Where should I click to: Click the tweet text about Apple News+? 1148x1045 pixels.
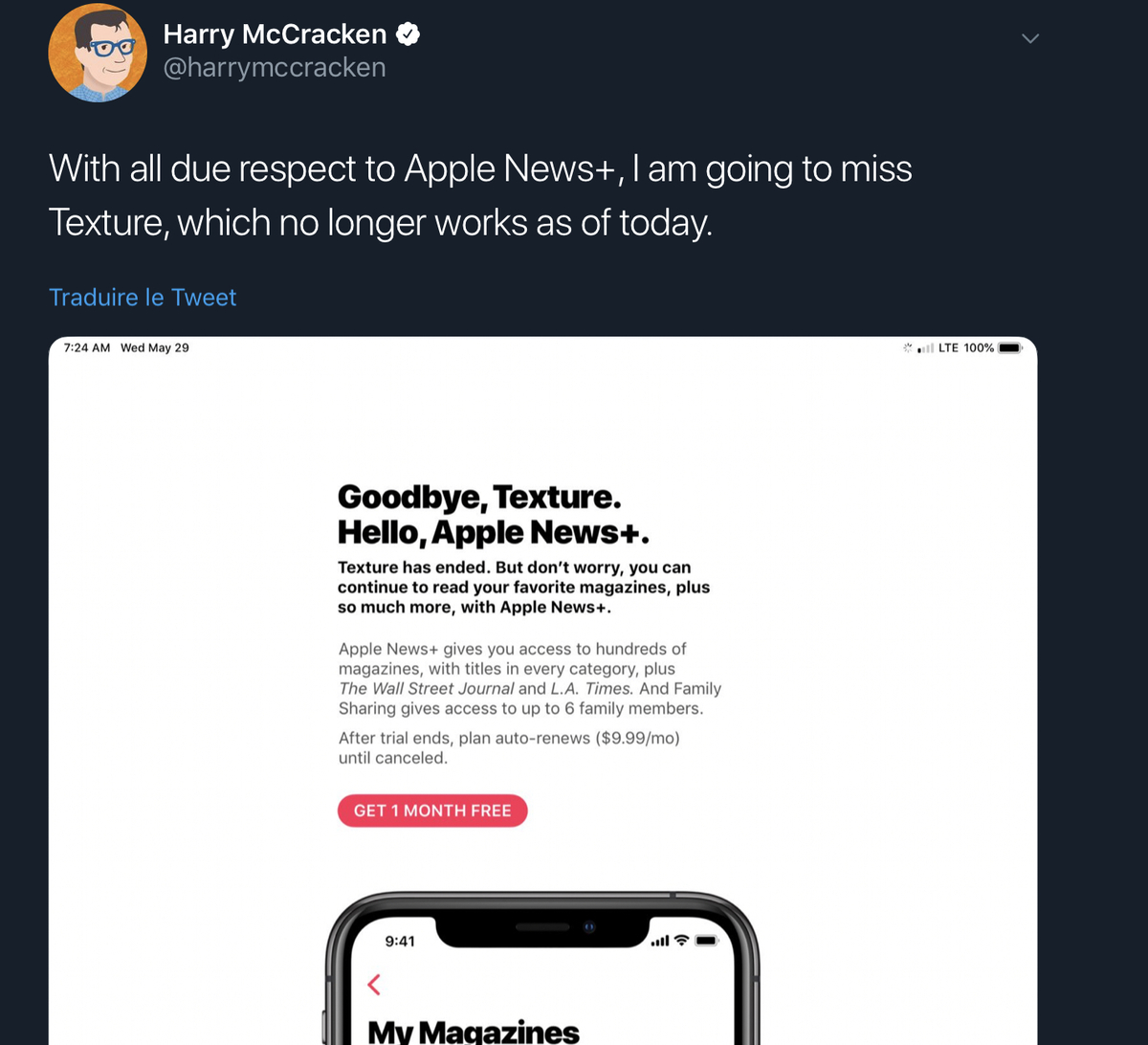click(480, 195)
